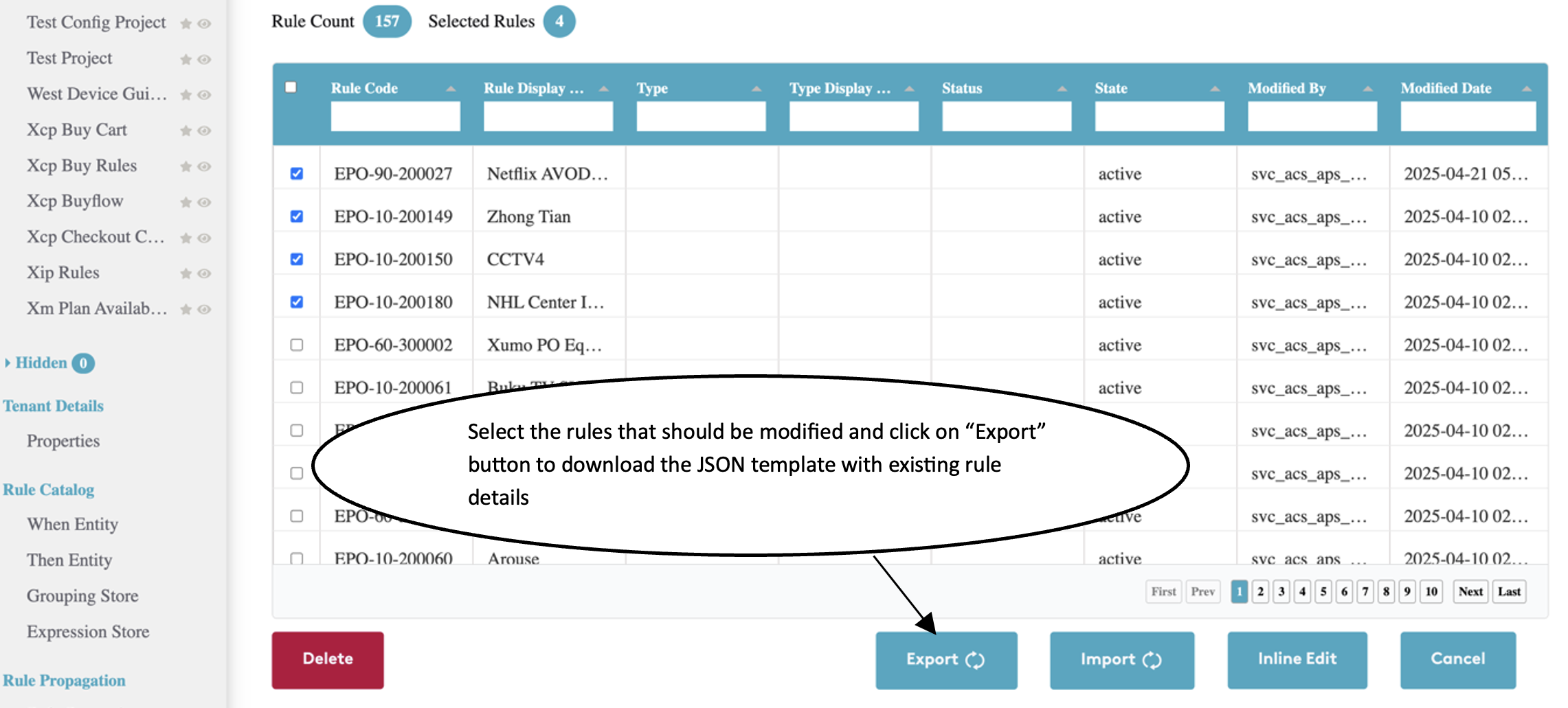Toggle eye icon for Xcp Buyflow
The width and height of the screenshot is (1568, 708).
point(204,202)
